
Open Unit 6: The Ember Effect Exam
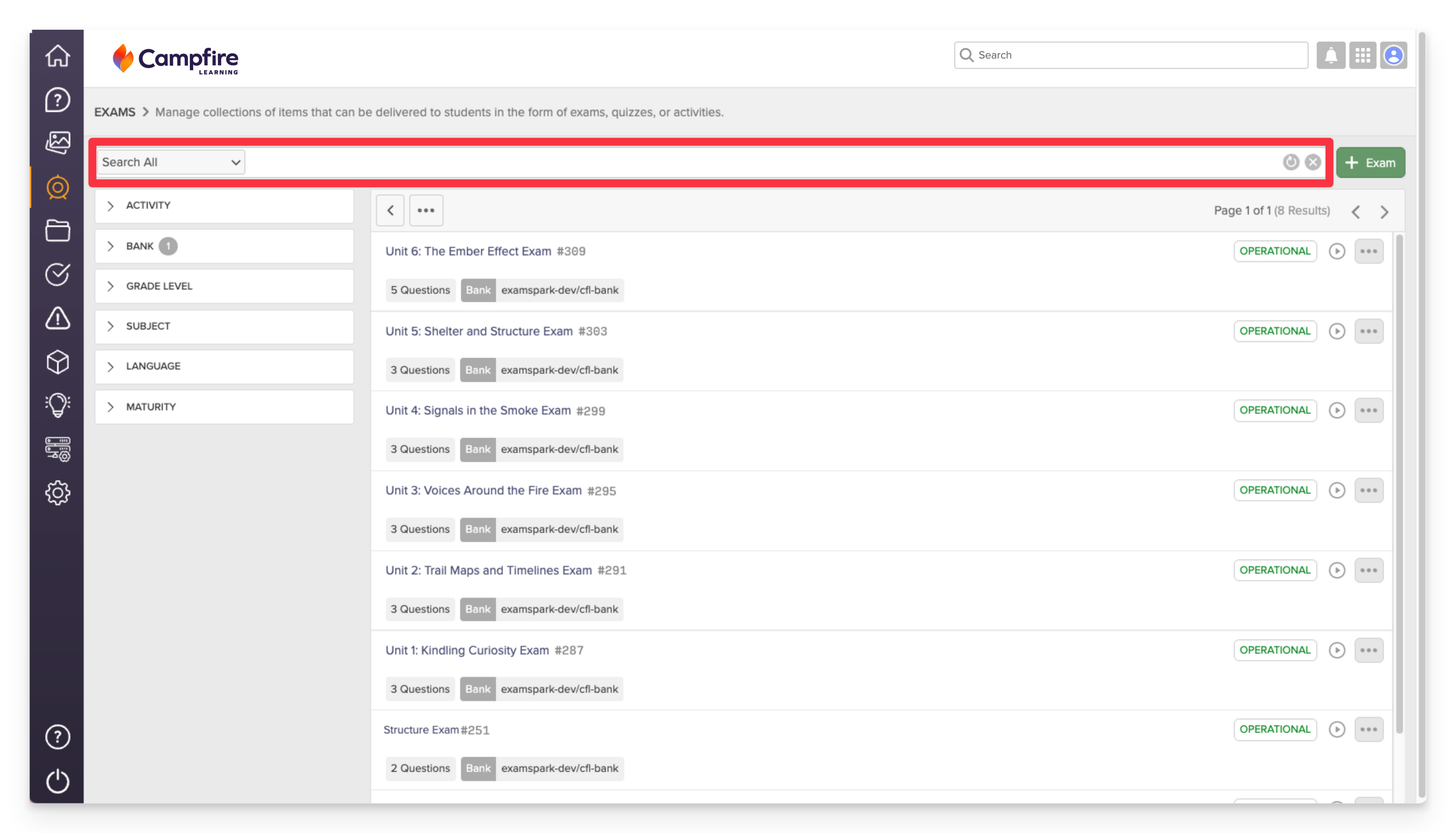point(468,251)
